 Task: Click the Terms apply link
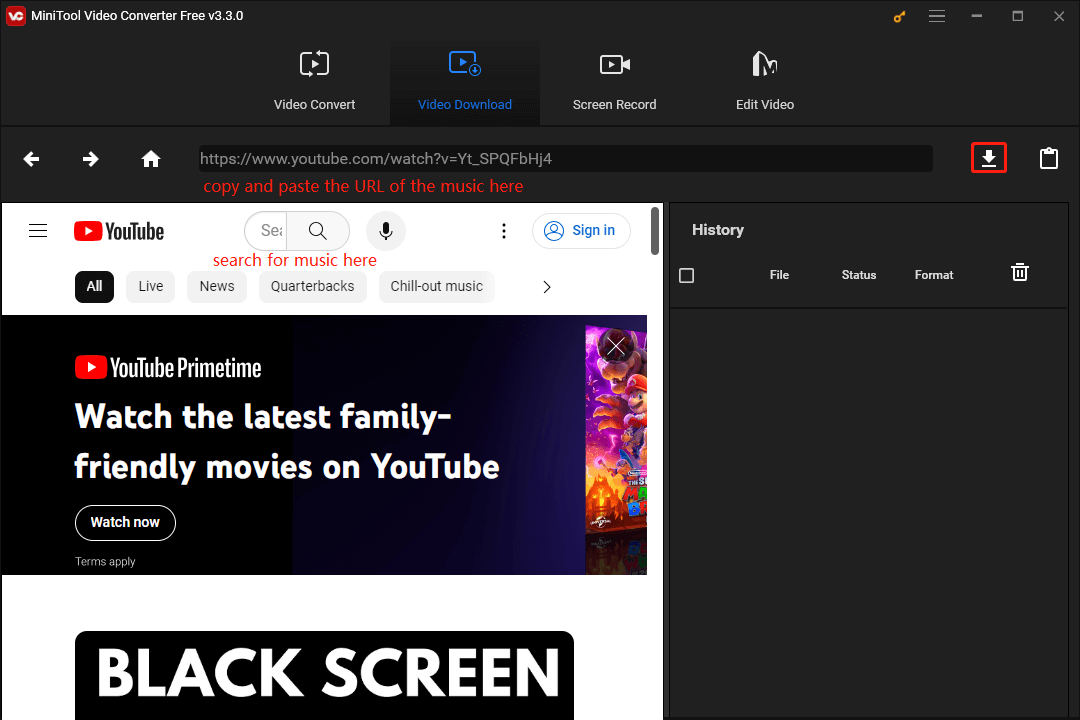point(105,562)
